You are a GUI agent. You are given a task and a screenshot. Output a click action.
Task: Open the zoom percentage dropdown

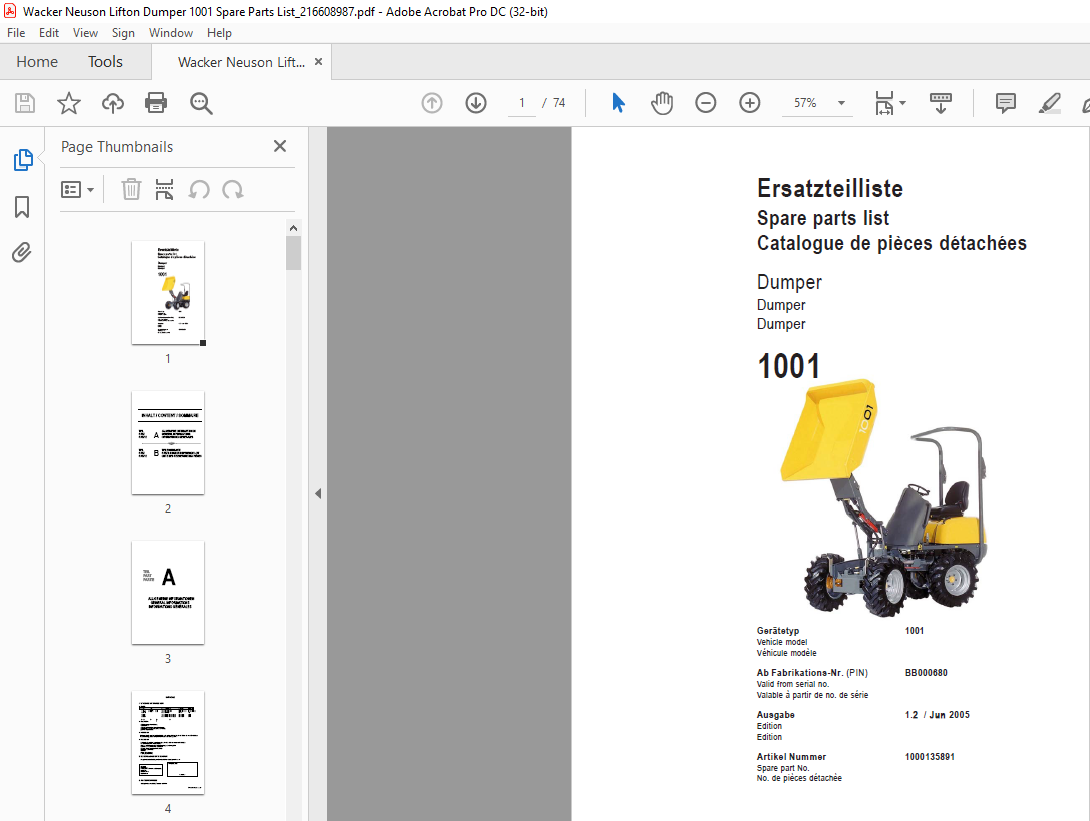(x=841, y=103)
